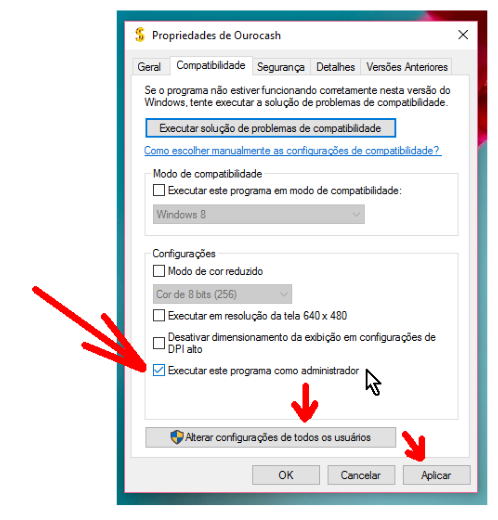
Task: Open the Windows 8 compatibility dropdown
Action: [259, 214]
